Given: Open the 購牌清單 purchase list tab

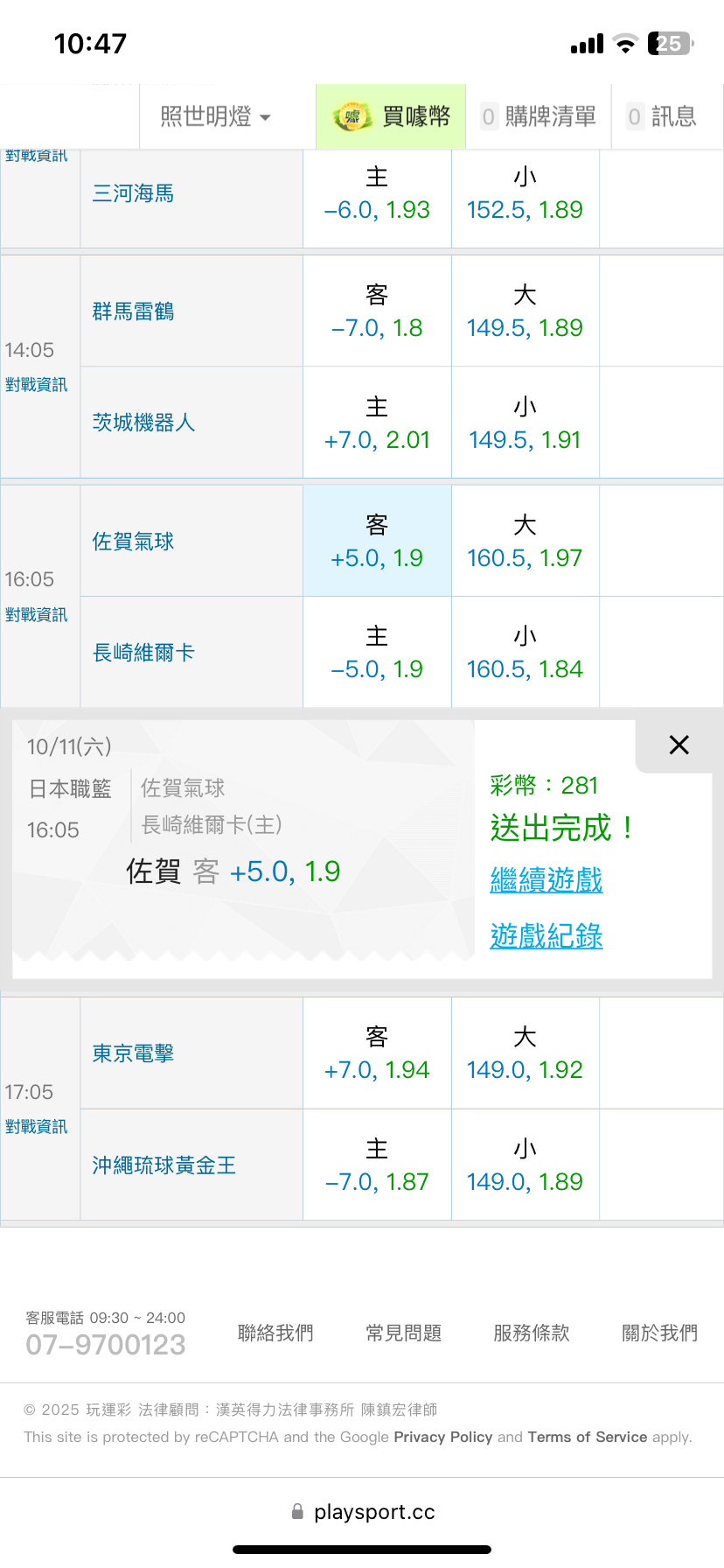Looking at the screenshot, I should click(538, 116).
